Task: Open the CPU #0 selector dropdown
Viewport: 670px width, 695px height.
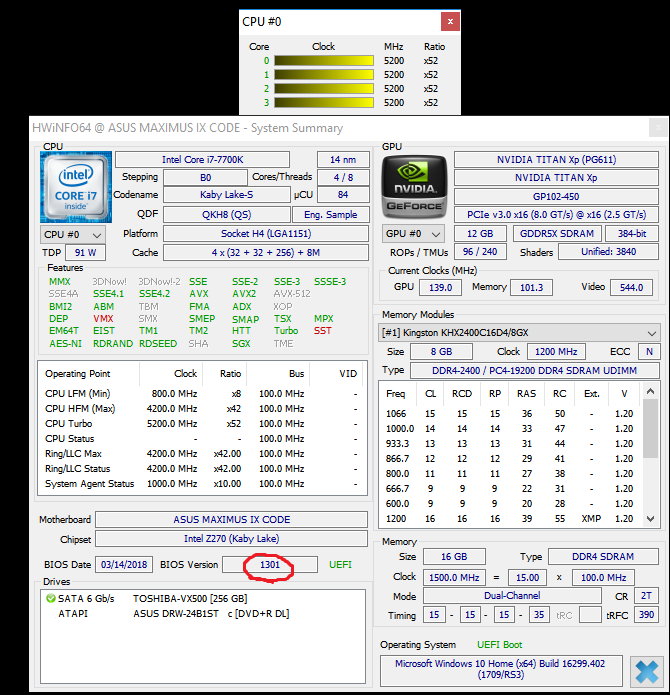Action: pyautogui.click(x=73, y=234)
